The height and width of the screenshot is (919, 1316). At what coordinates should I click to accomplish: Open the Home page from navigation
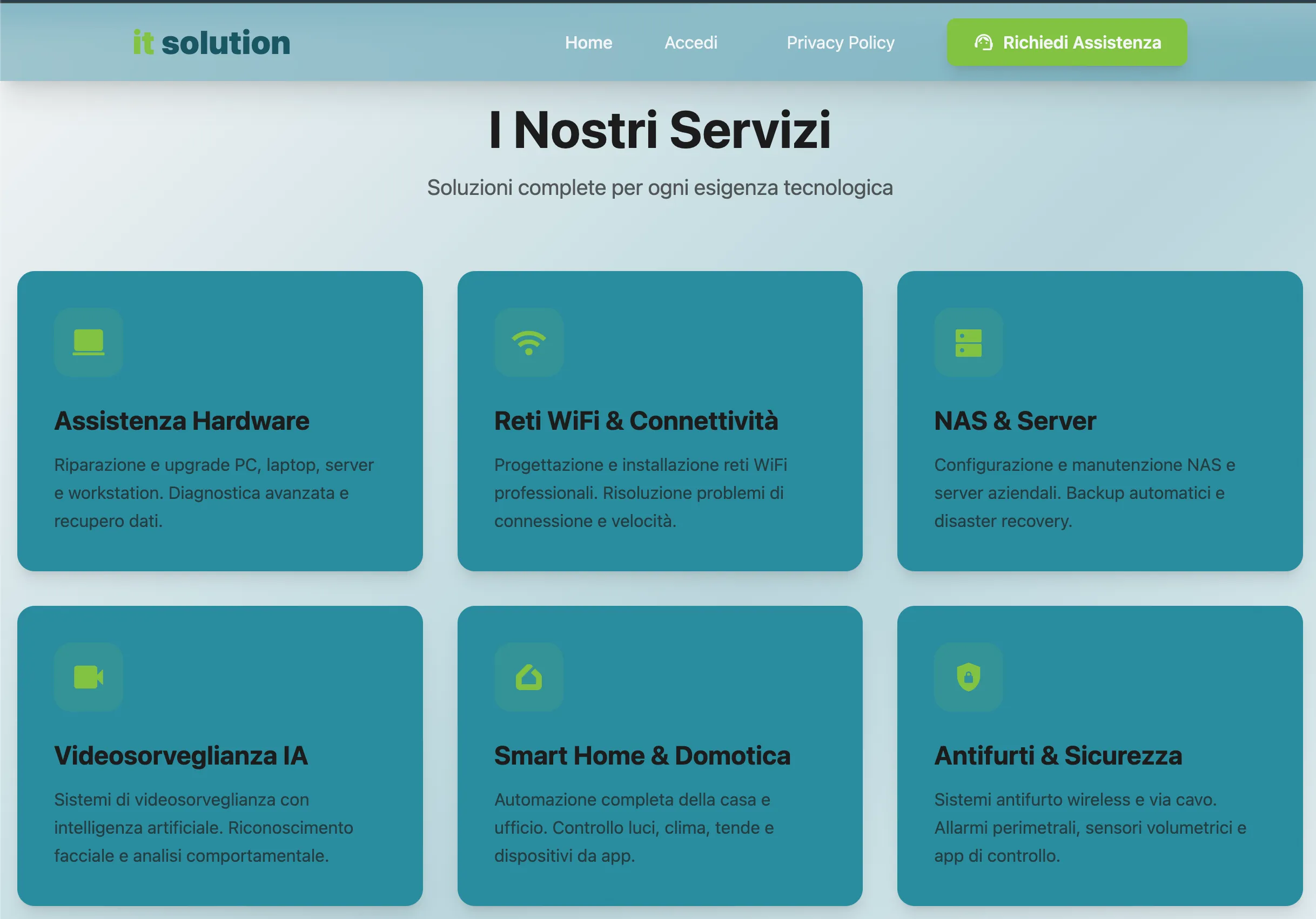pyautogui.click(x=589, y=43)
